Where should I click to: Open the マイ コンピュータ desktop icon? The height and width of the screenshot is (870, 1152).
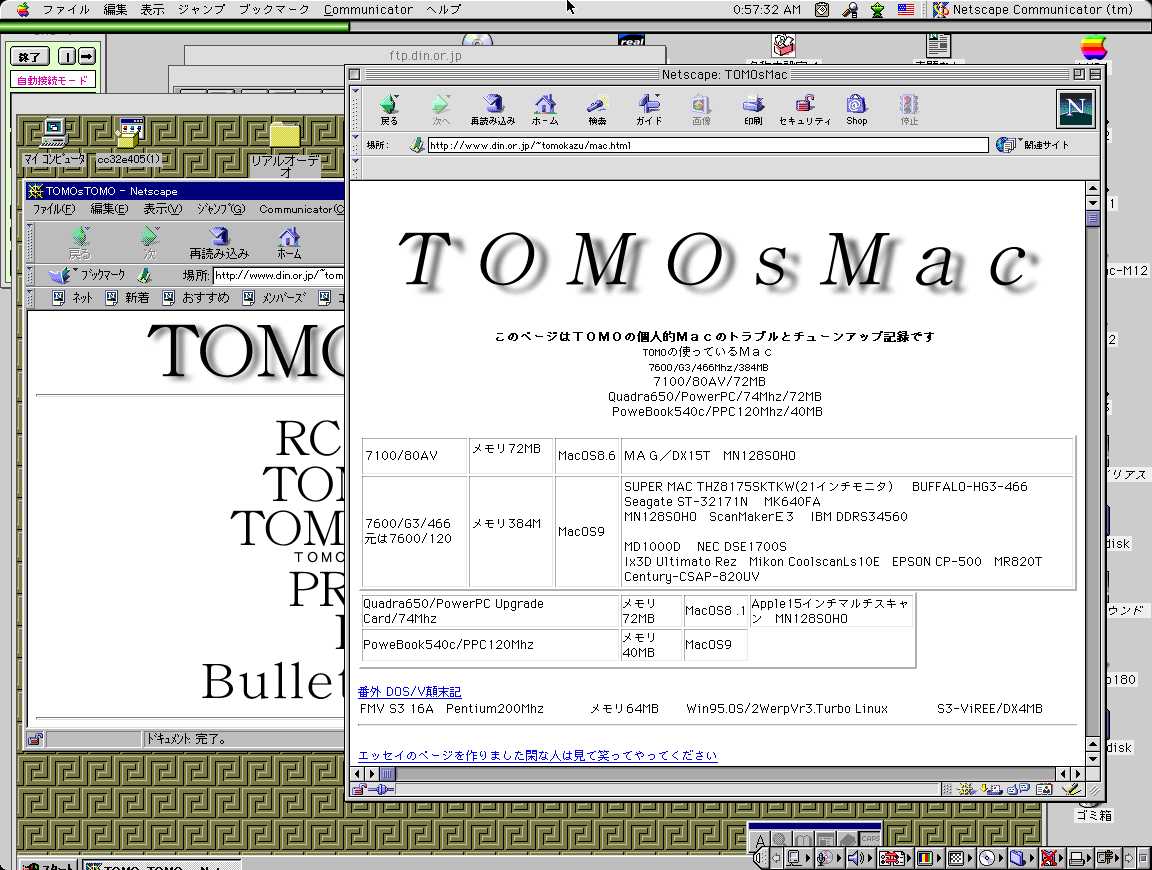click(54, 142)
